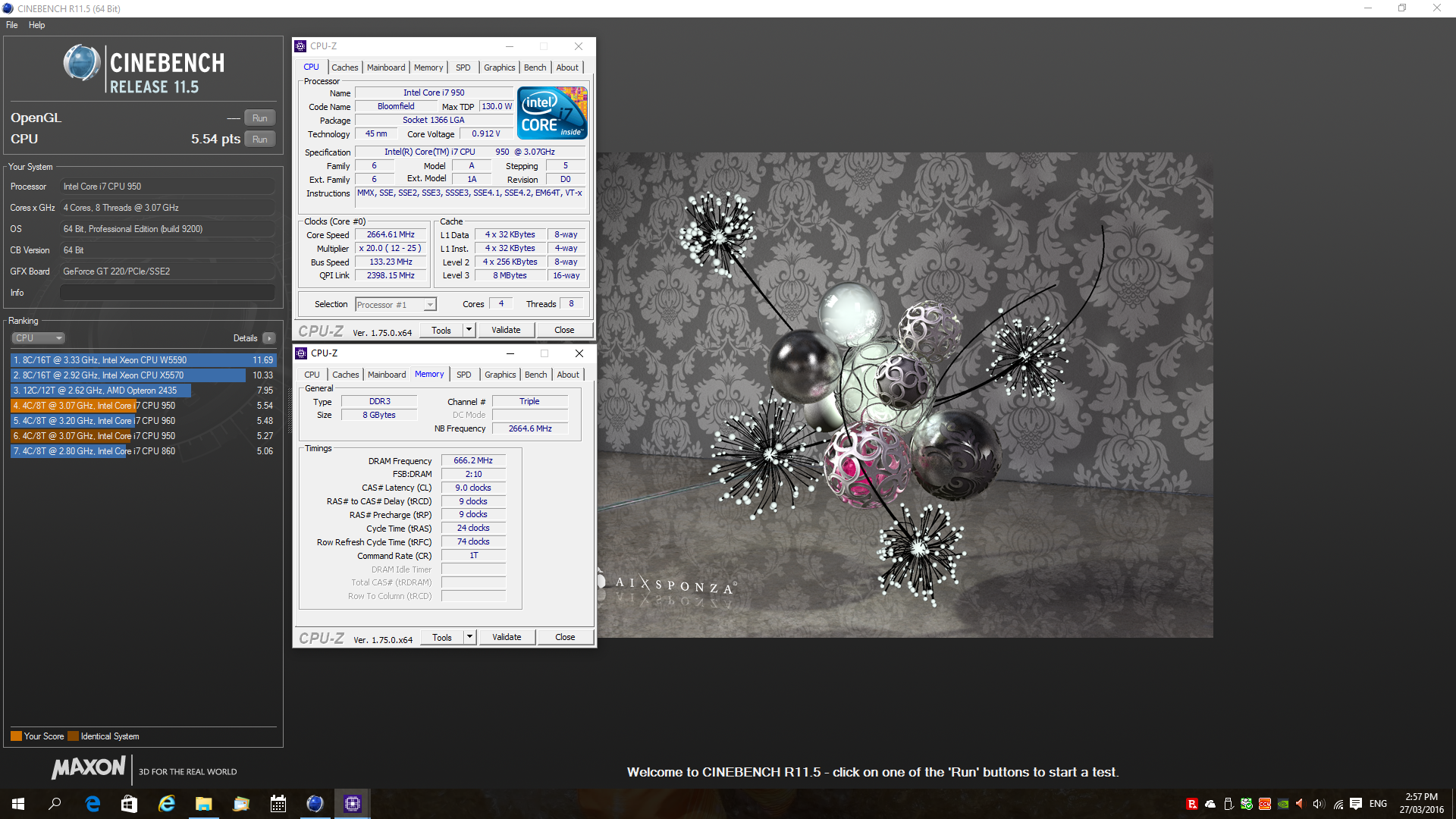
Task: Click Validate in lower CPU-Z window
Action: (507, 638)
